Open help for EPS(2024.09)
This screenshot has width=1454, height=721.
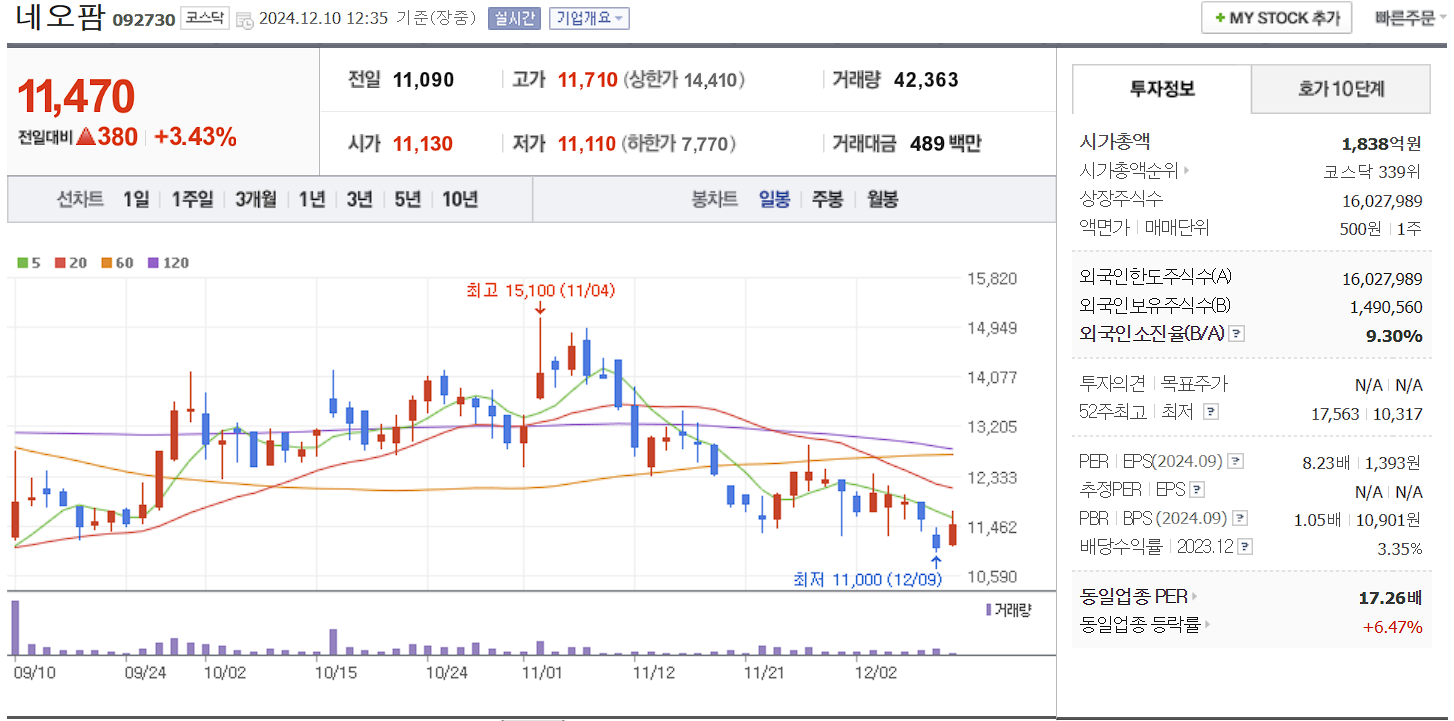(x=1235, y=462)
